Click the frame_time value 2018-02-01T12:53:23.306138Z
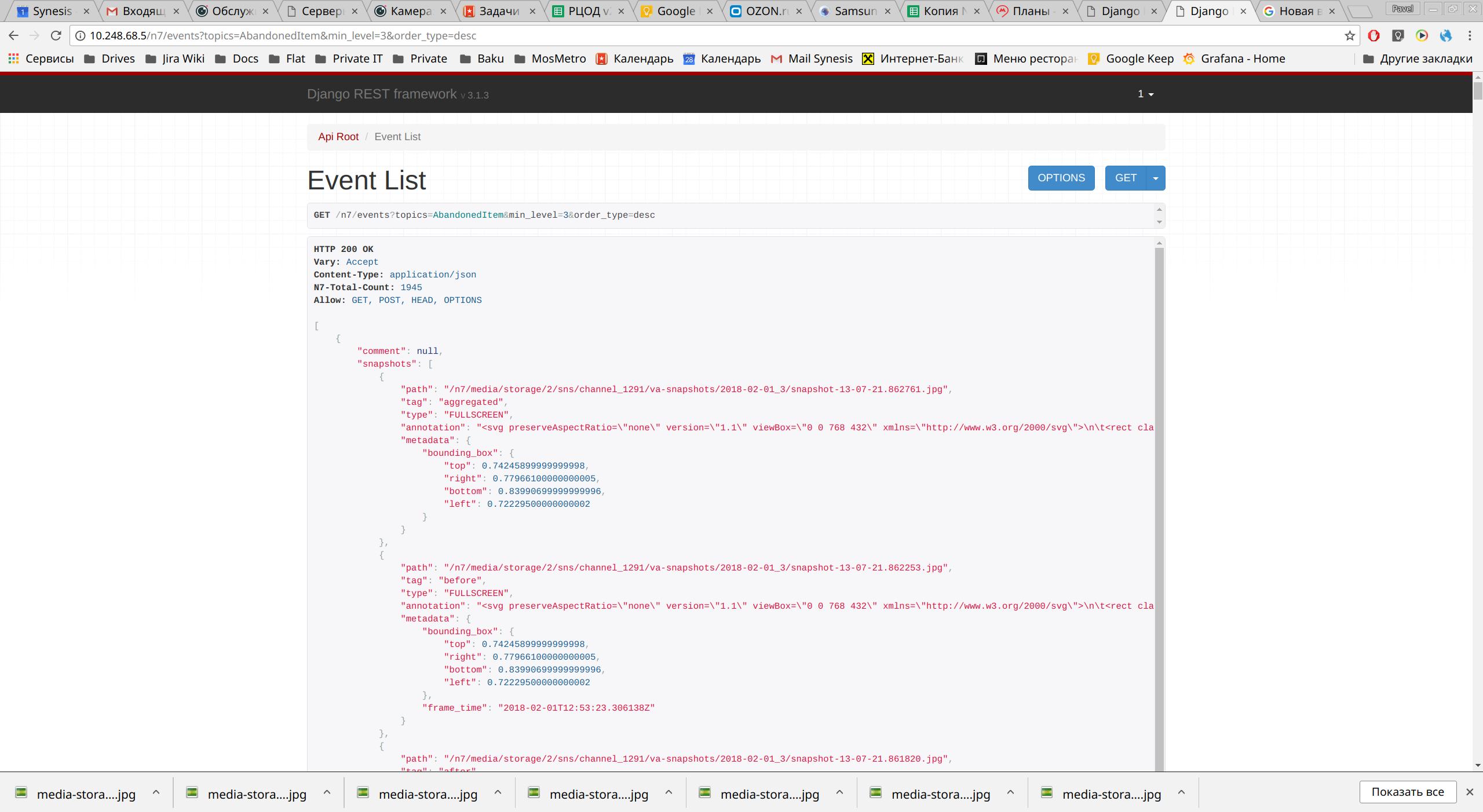Screen dimensions: 1483x812 (x=576, y=708)
